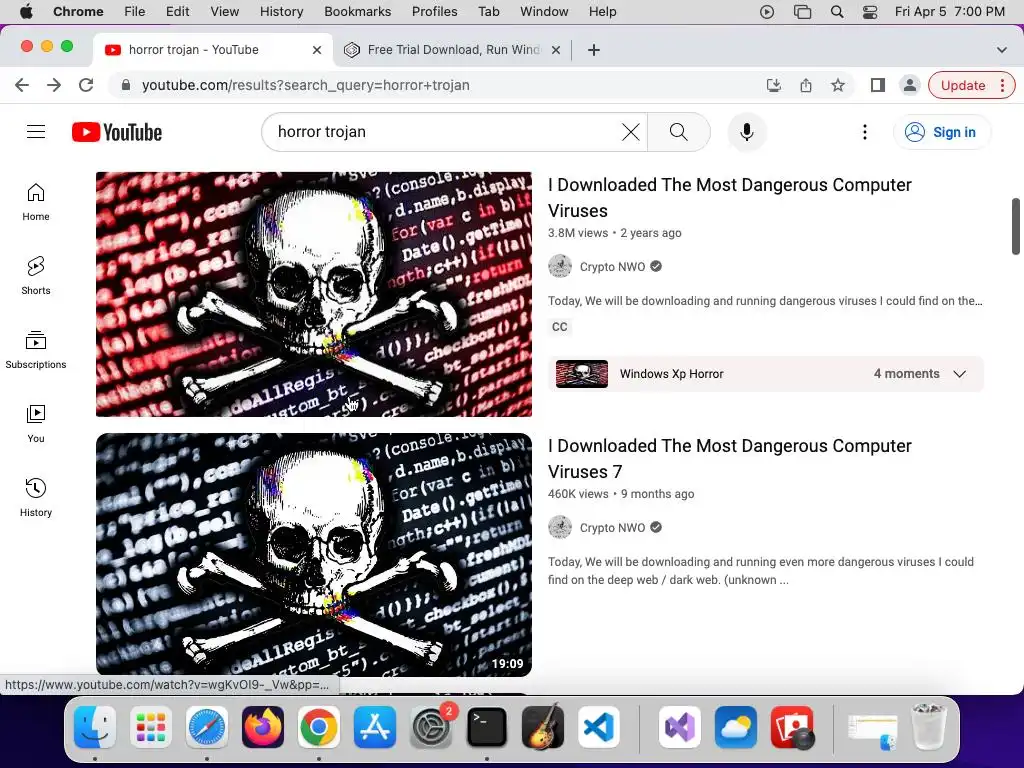Open the File menu
The height and width of the screenshot is (768, 1024).
pos(135,12)
